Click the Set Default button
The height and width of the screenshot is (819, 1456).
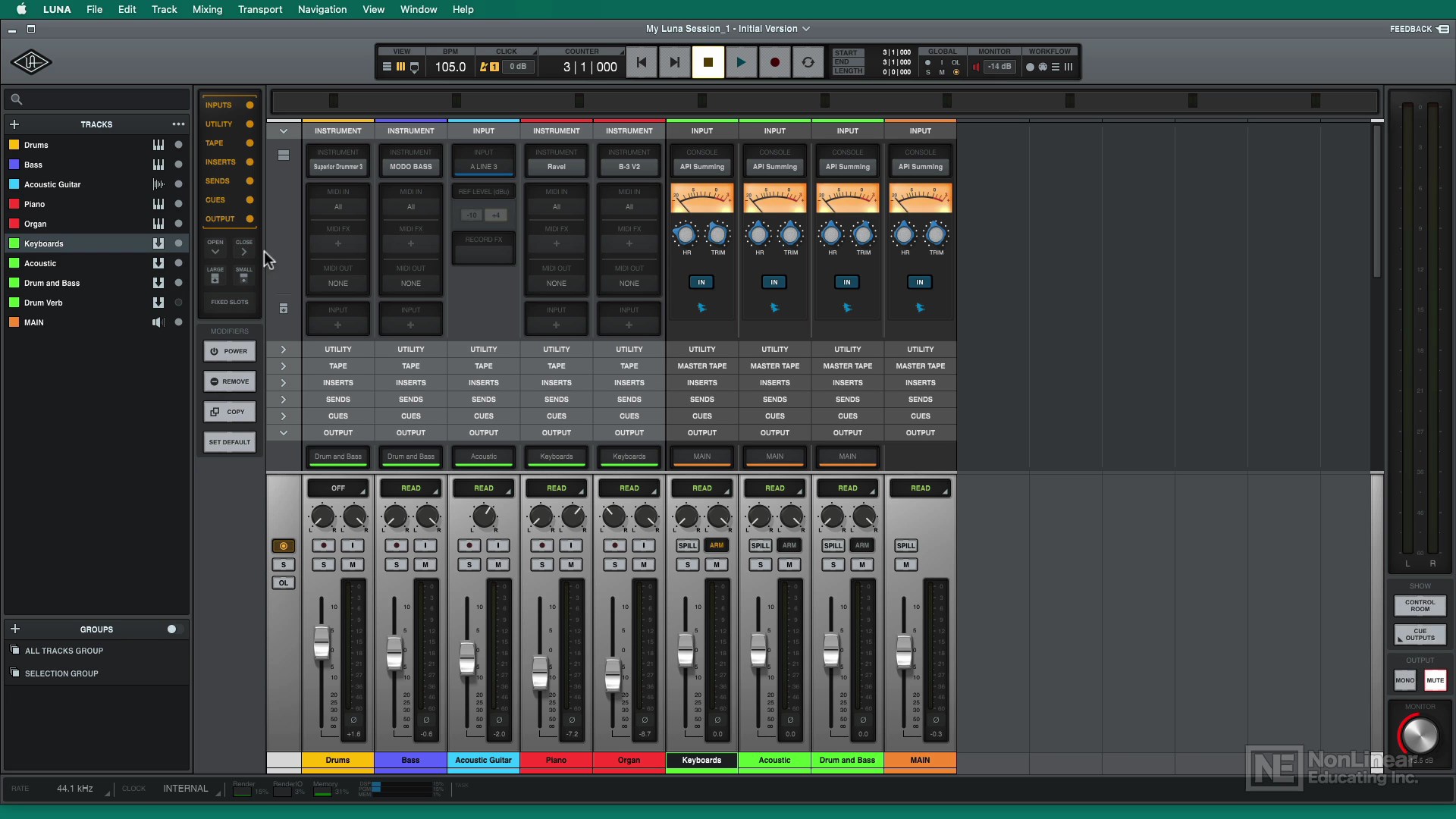click(229, 442)
